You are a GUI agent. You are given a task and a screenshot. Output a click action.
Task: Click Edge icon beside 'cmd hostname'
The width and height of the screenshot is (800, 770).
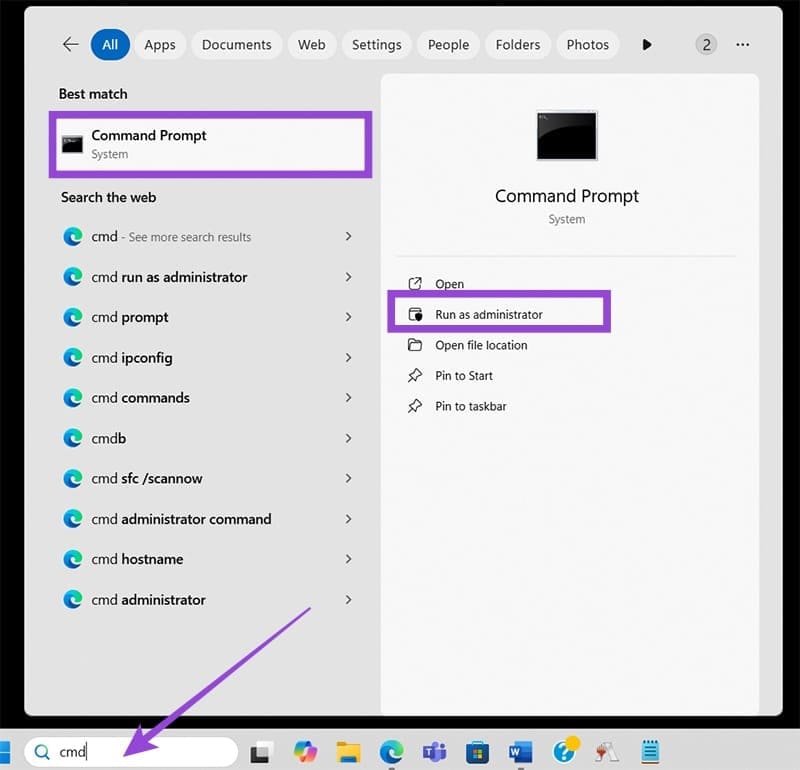72,559
